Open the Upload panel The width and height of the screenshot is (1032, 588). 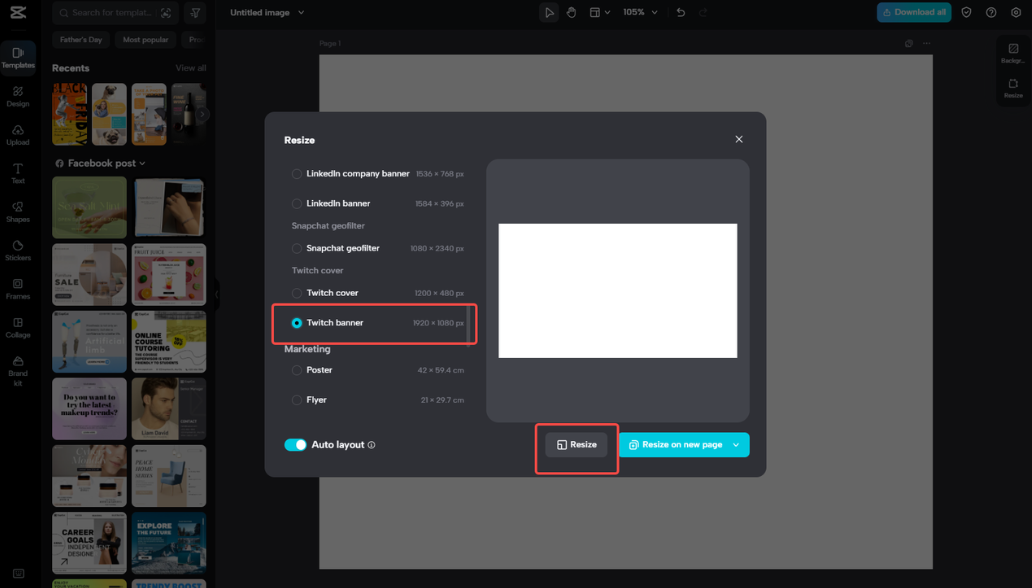coord(18,134)
